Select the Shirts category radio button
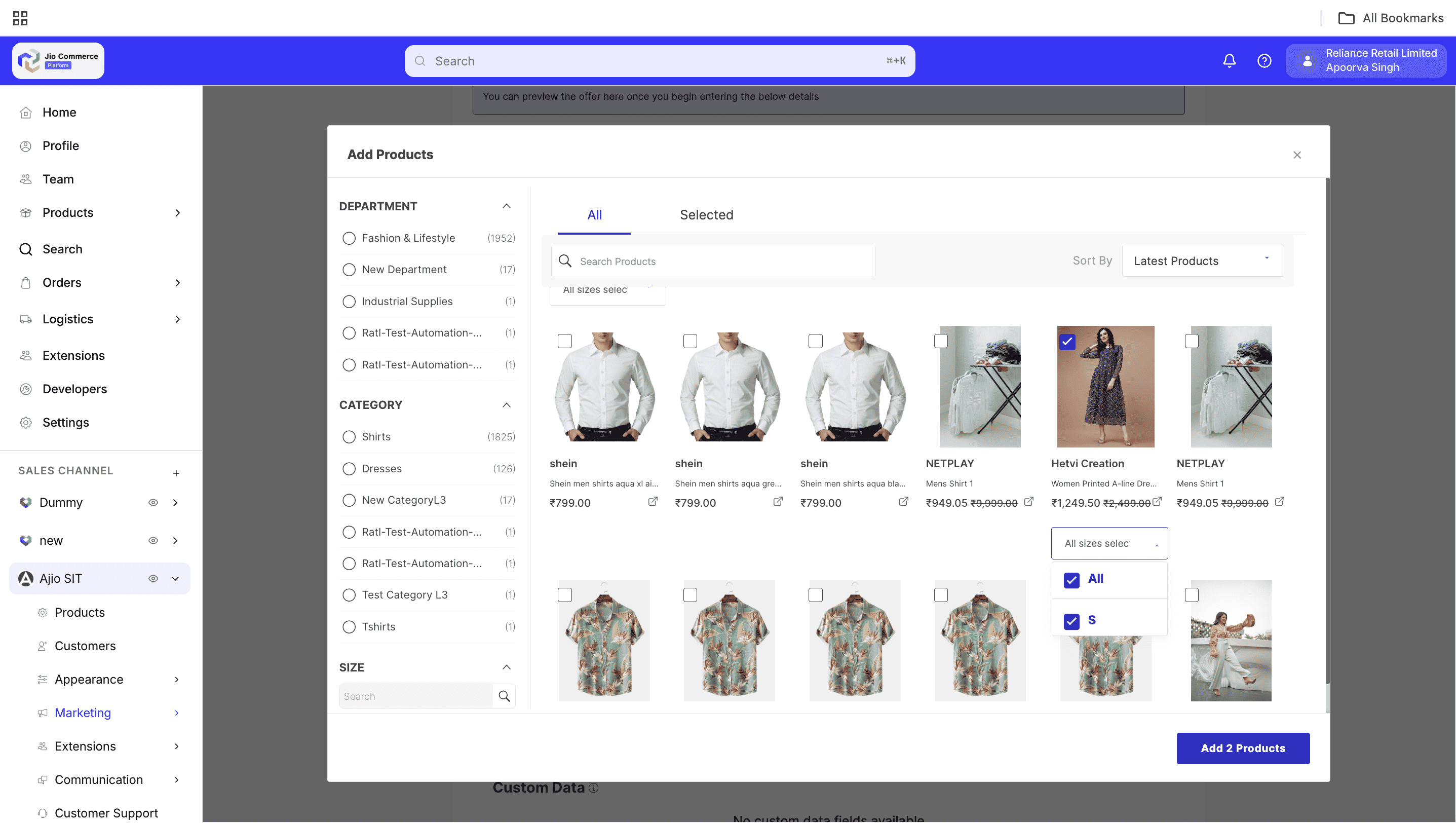Image resolution: width=1456 pixels, height=823 pixels. 348,436
